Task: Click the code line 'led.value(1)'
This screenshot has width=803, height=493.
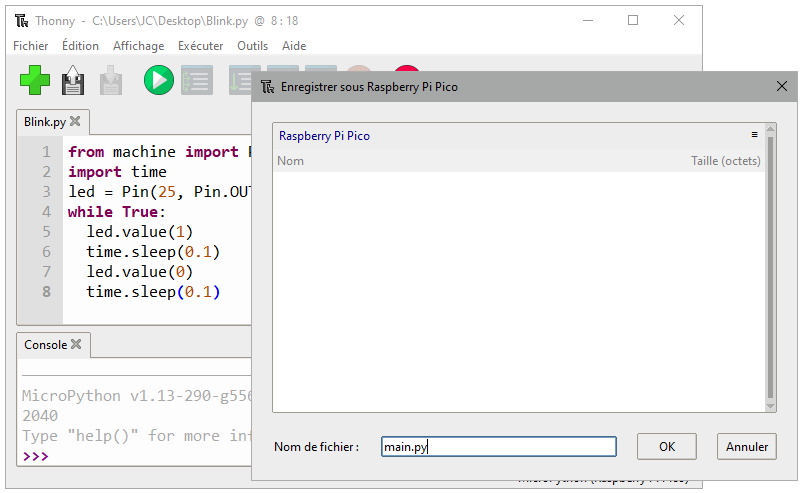Action: click(x=140, y=232)
